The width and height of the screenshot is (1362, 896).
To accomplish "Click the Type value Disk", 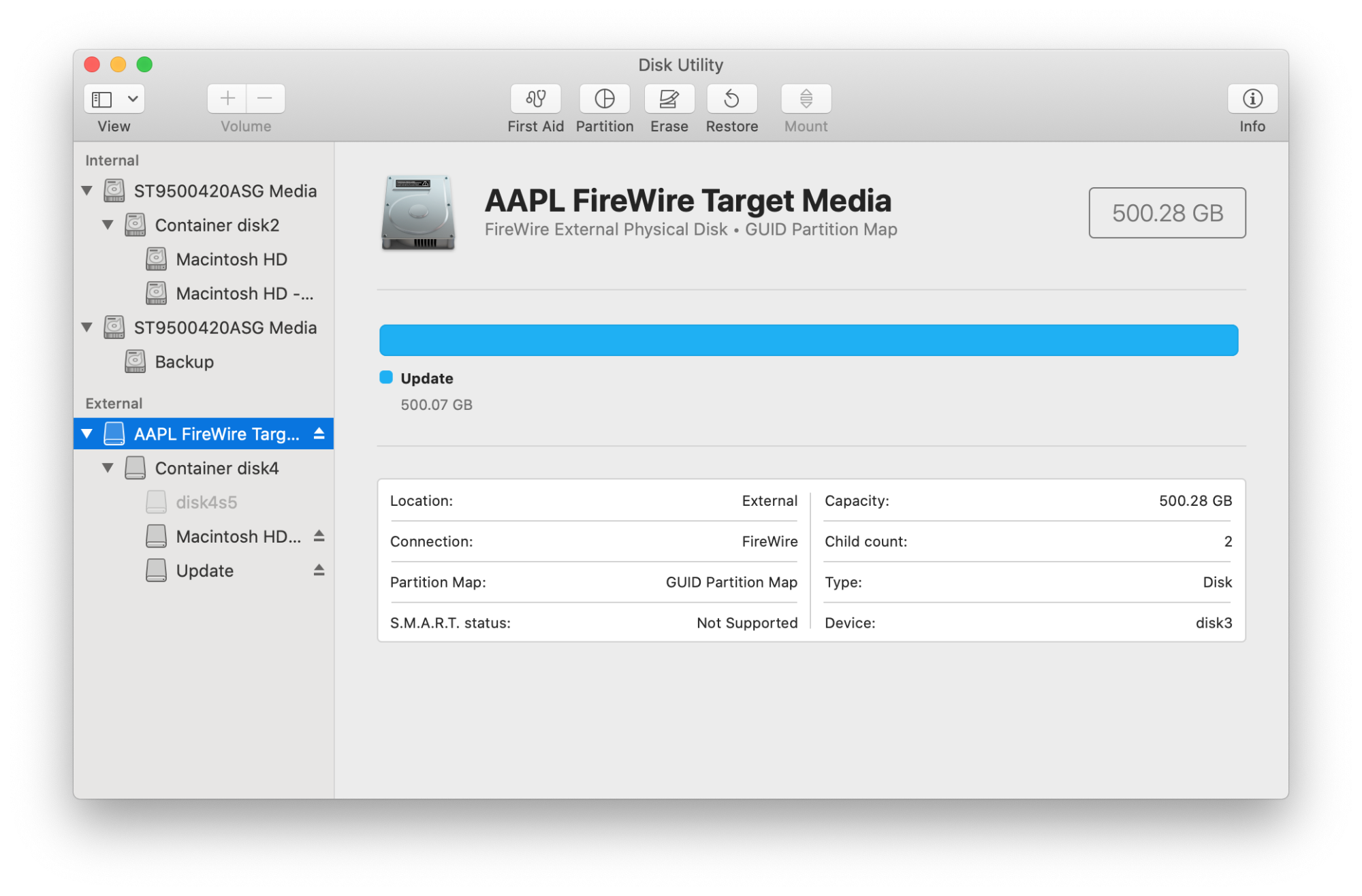I will click(1218, 582).
